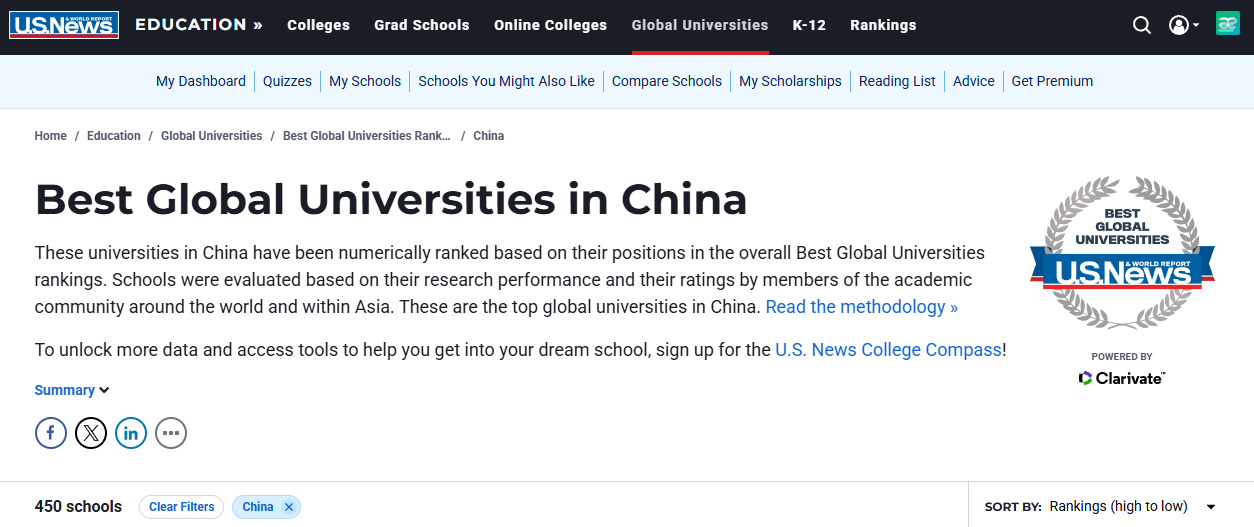Click Global Universities breadcrumb link
Screen dimensions: 1254x527
(x=211, y=136)
